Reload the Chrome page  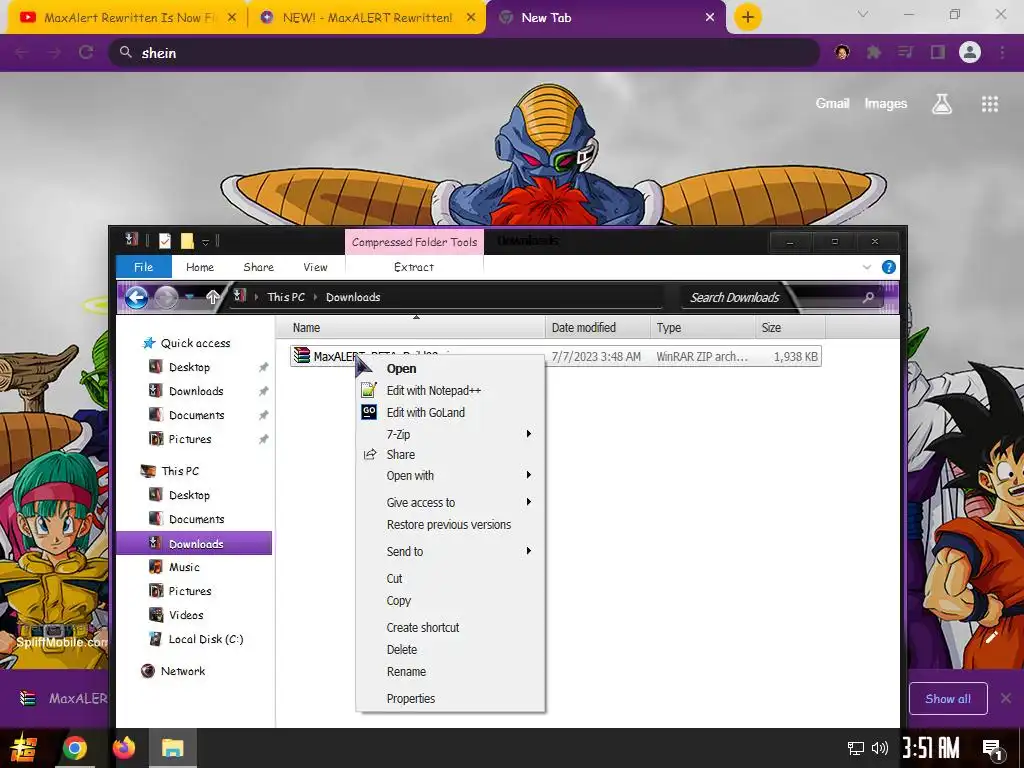[x=86, y=52]
